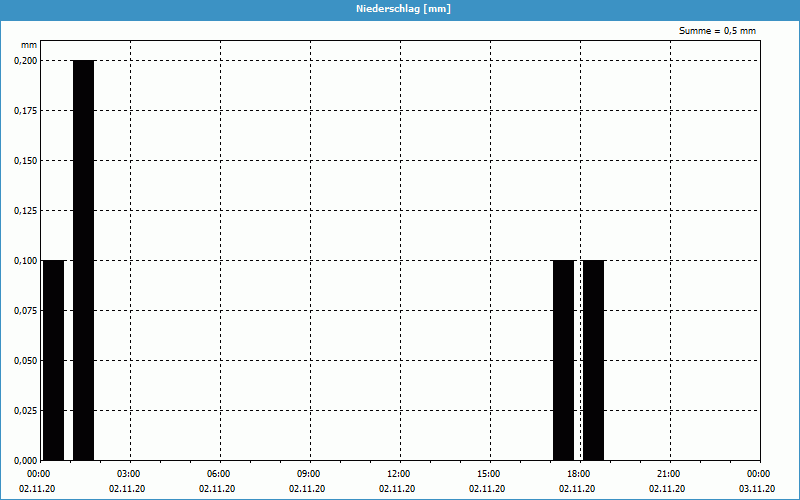800x500 pixels.
Task: Click the first bar starting at 00:00
Action: [x=53, y=360]
